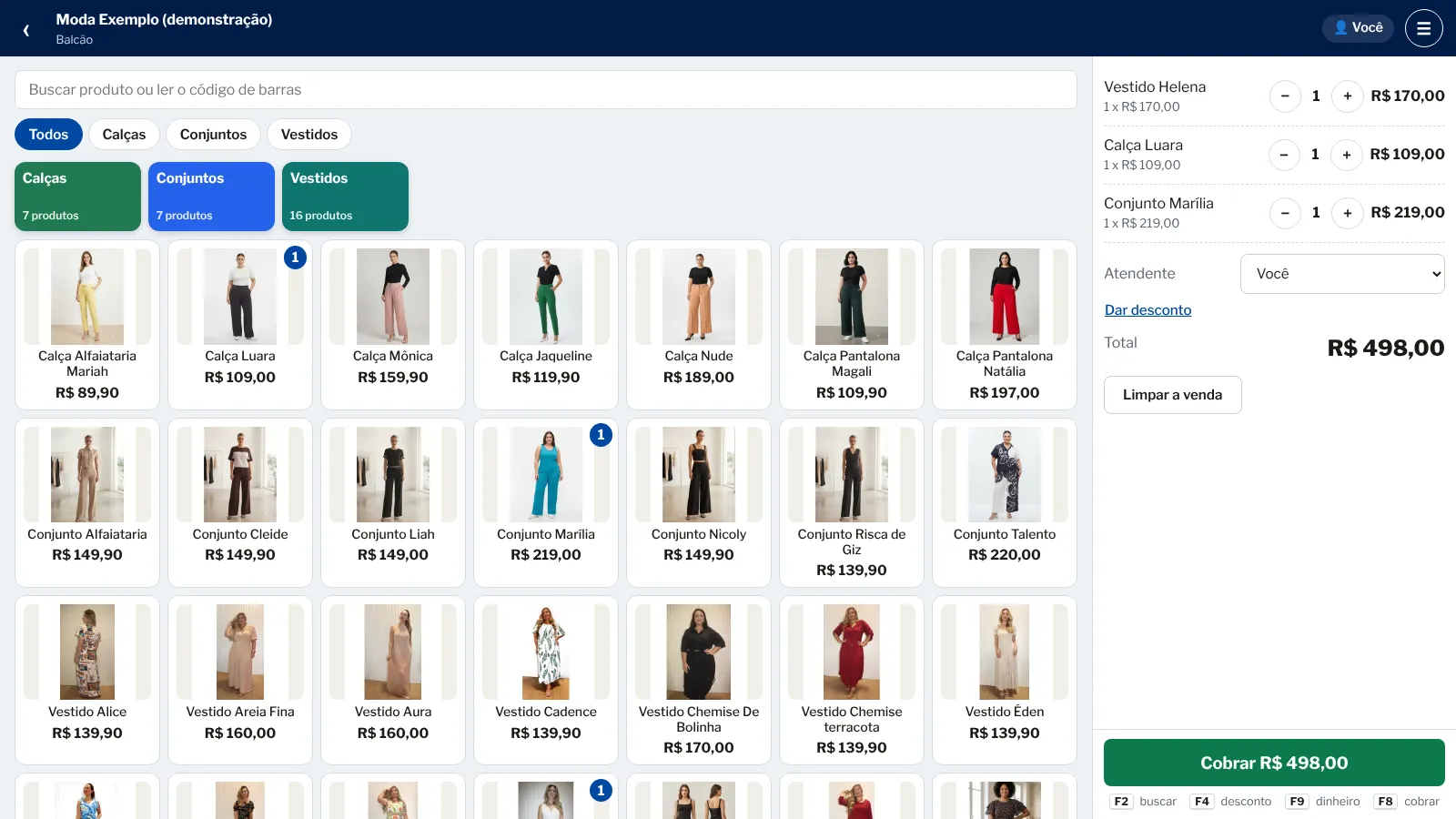Add Conjunto Marília product card
The height and width of the screenshot is (819, 1456).
pos(546,502)
